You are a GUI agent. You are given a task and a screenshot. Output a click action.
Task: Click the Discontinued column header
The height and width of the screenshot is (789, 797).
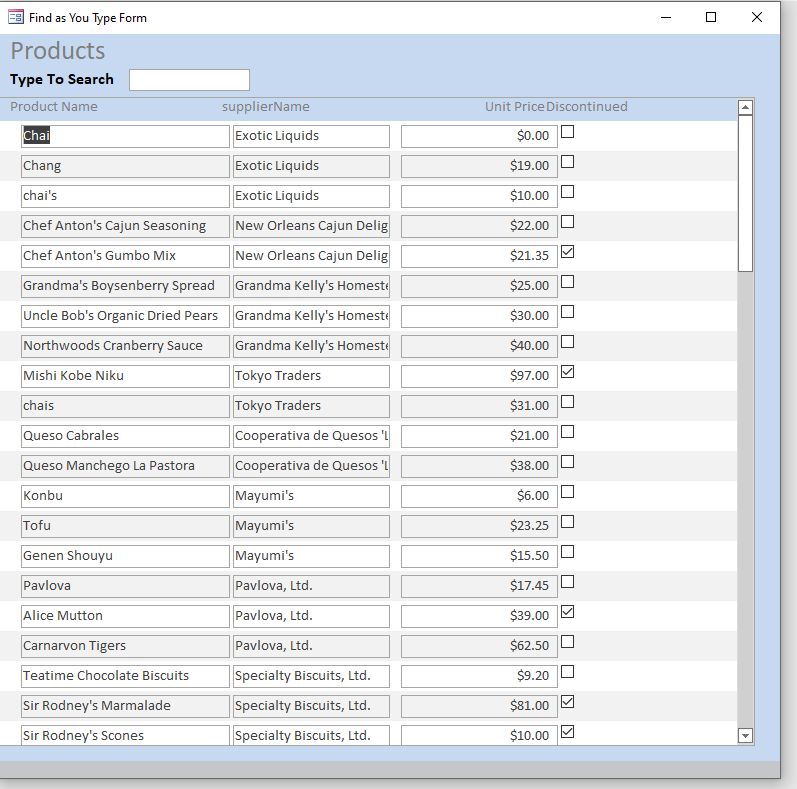pyautogui.click(x=587, y=107)
